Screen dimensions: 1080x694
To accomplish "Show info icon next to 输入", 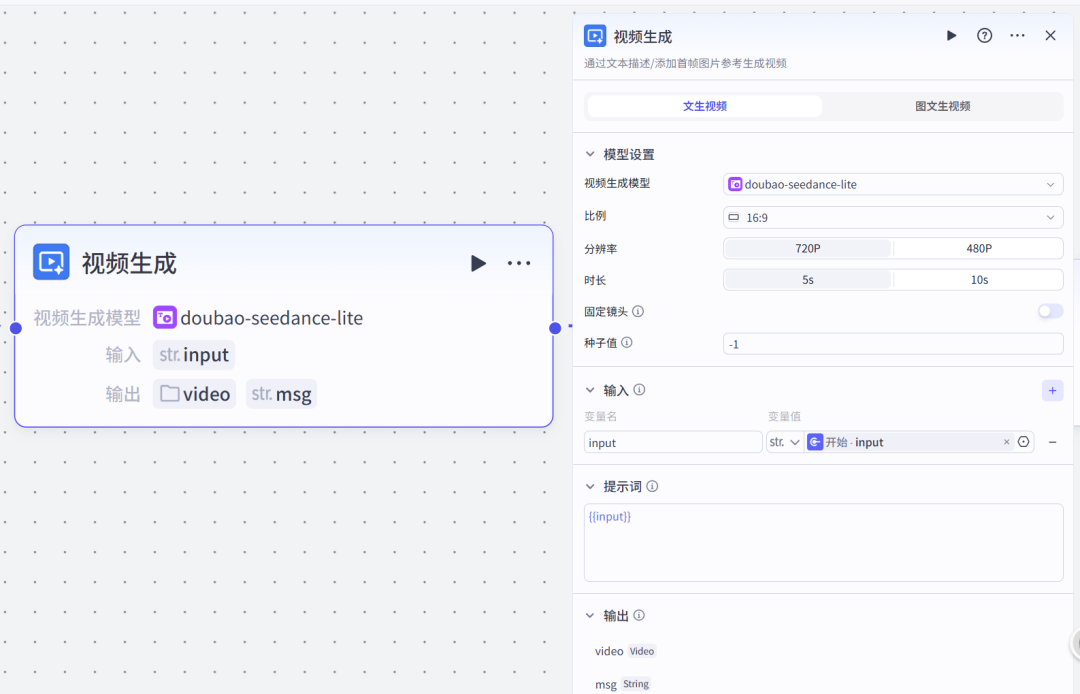I will coord(639,390).
